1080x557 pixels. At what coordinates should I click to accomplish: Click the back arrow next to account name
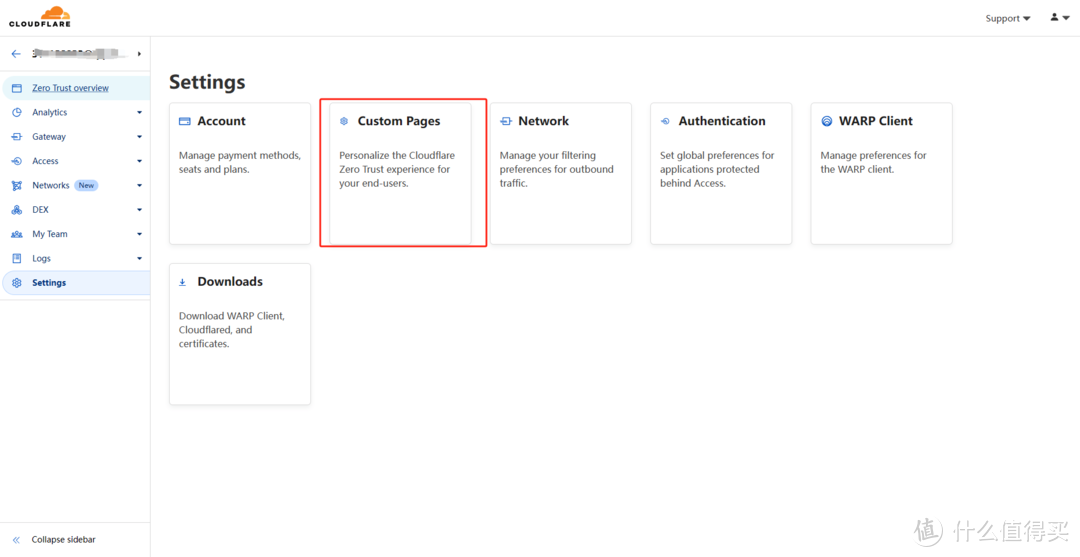click(16, 54)
